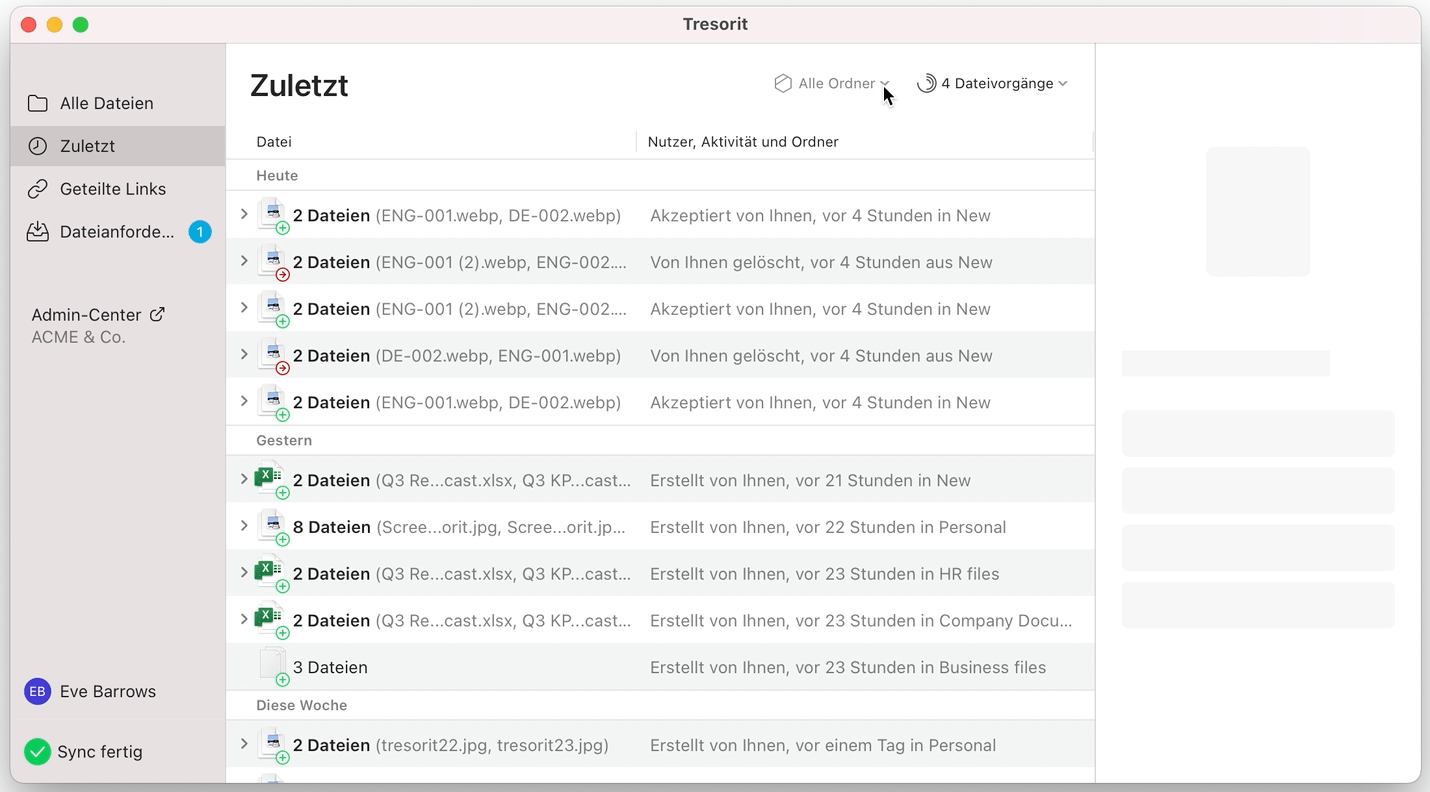The height and width of the screenshot is (792, 1430).
Task: Click 'Erstellt von Ihnen, vor 22 Stunden in Personal'
Action: [828, 527]
